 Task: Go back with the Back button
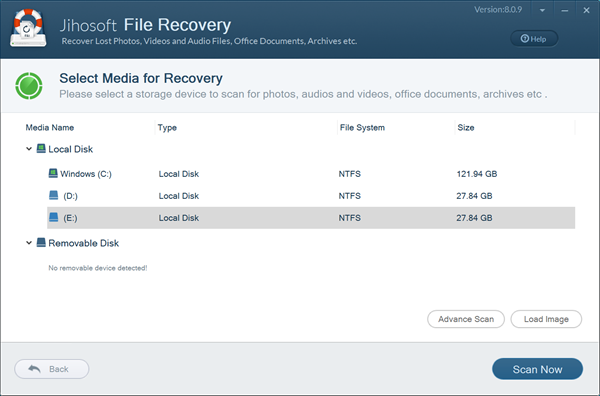tap(52, 369)
